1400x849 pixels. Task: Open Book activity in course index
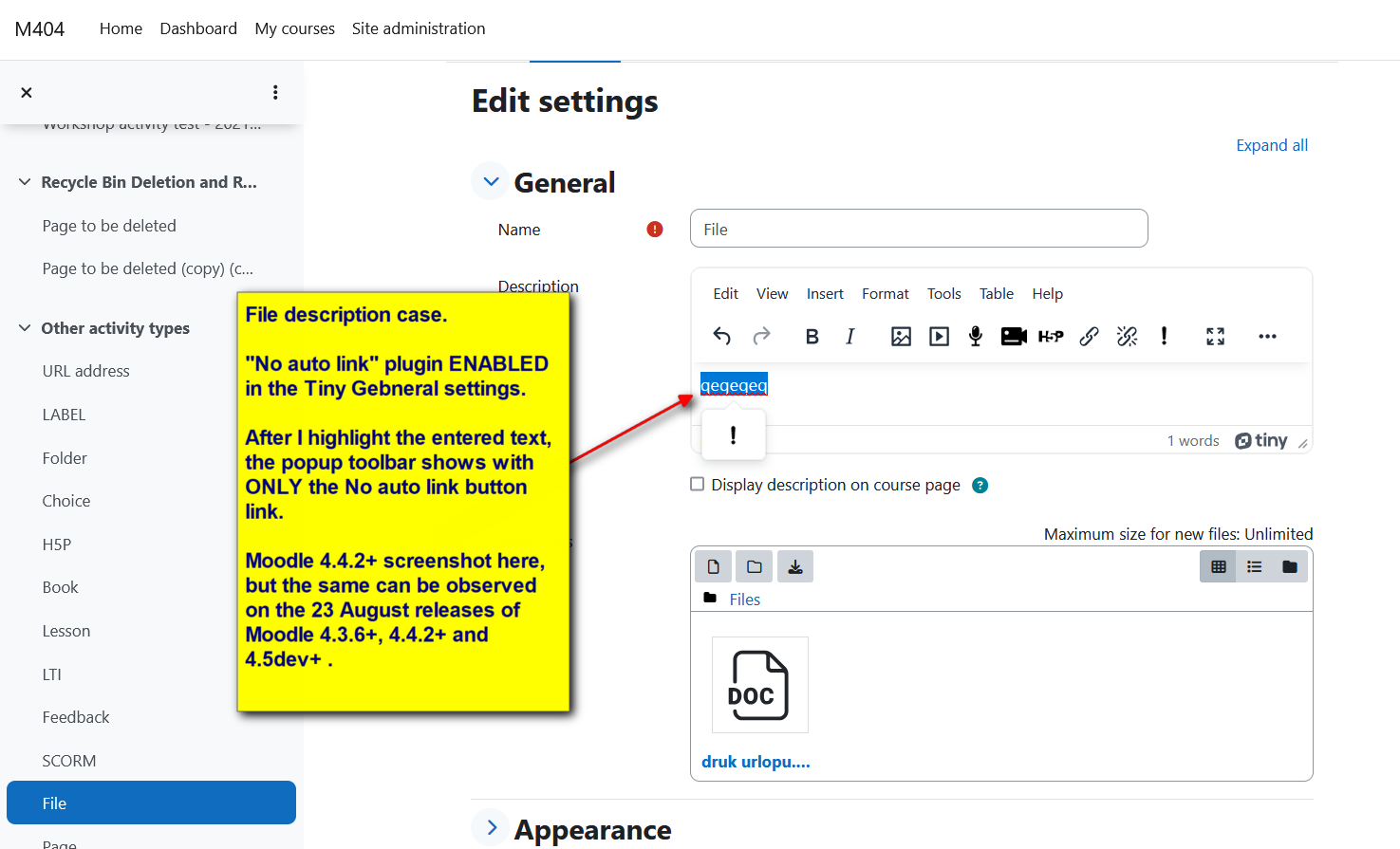tap(60, 587)
